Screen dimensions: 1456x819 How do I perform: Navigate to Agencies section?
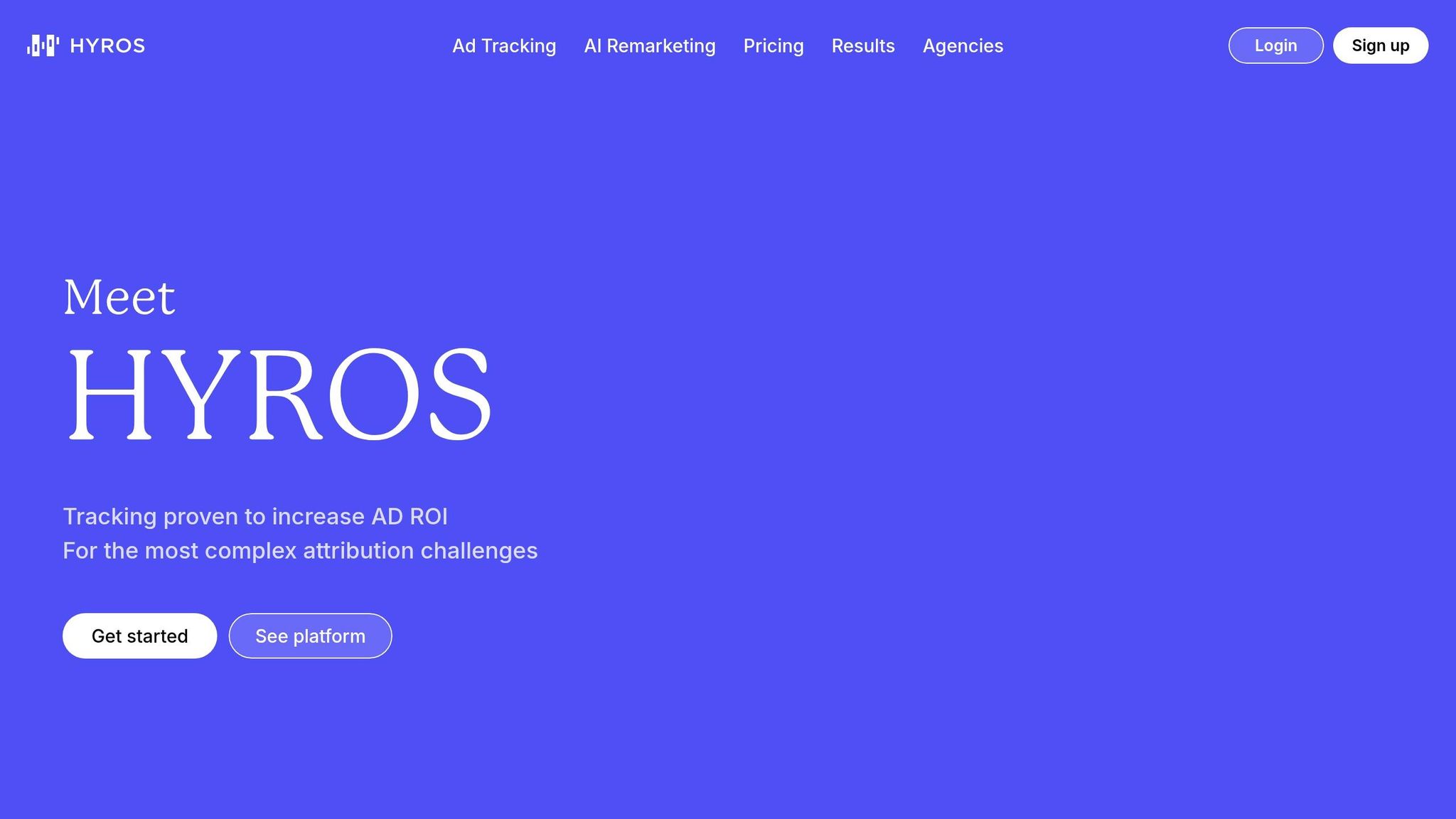click(963, 45)
